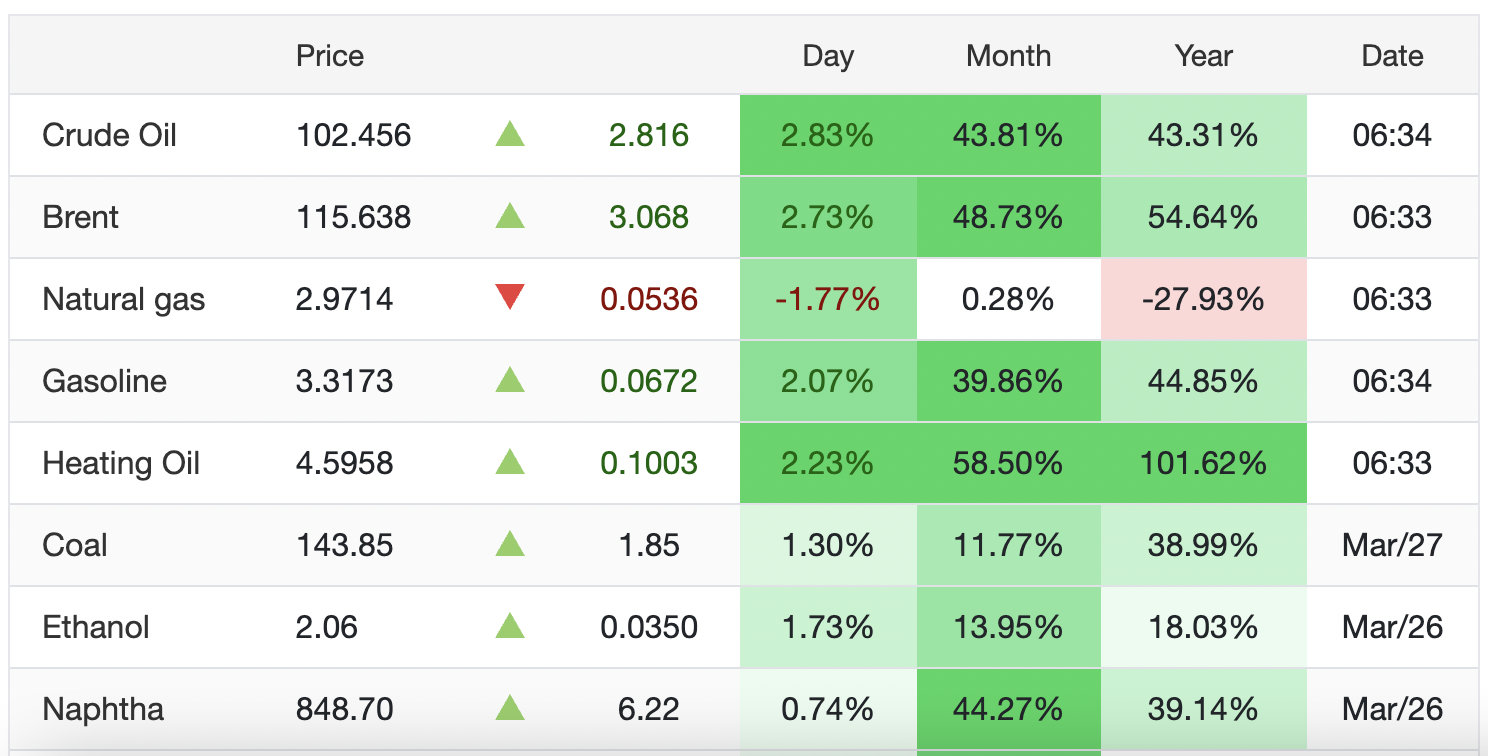1488x756 pixels.
Task: Open the Heating Oil commodity link
Action: [x=121, y=463]
